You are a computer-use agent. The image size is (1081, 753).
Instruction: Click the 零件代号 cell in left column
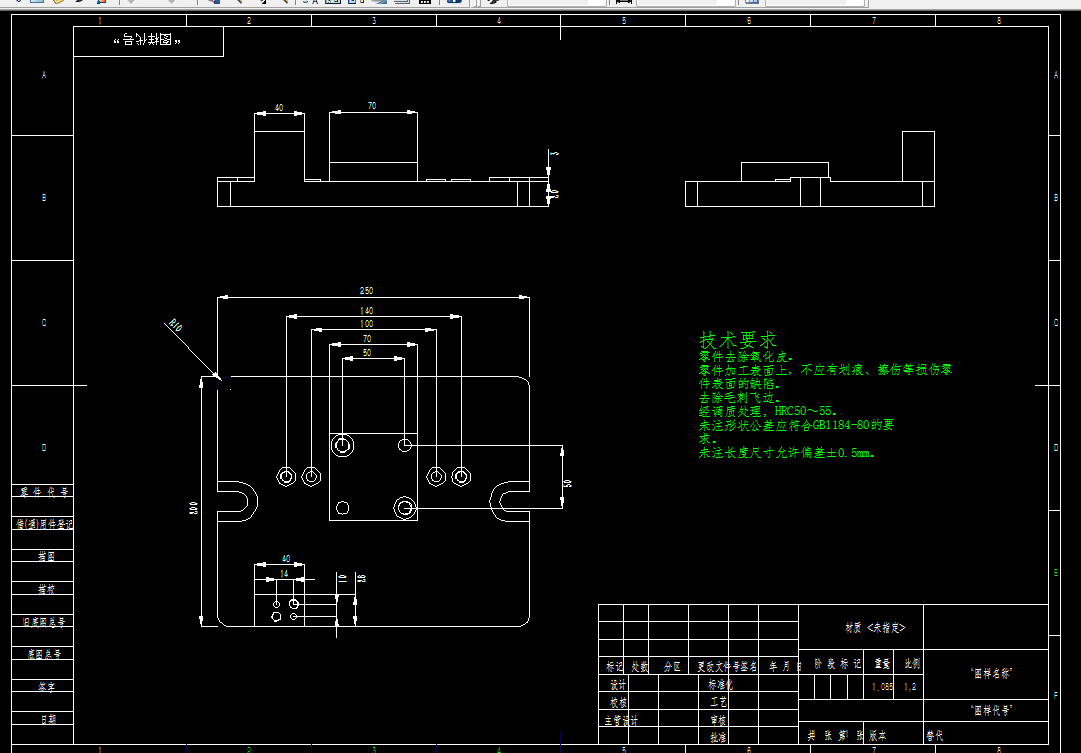point(44,492)
